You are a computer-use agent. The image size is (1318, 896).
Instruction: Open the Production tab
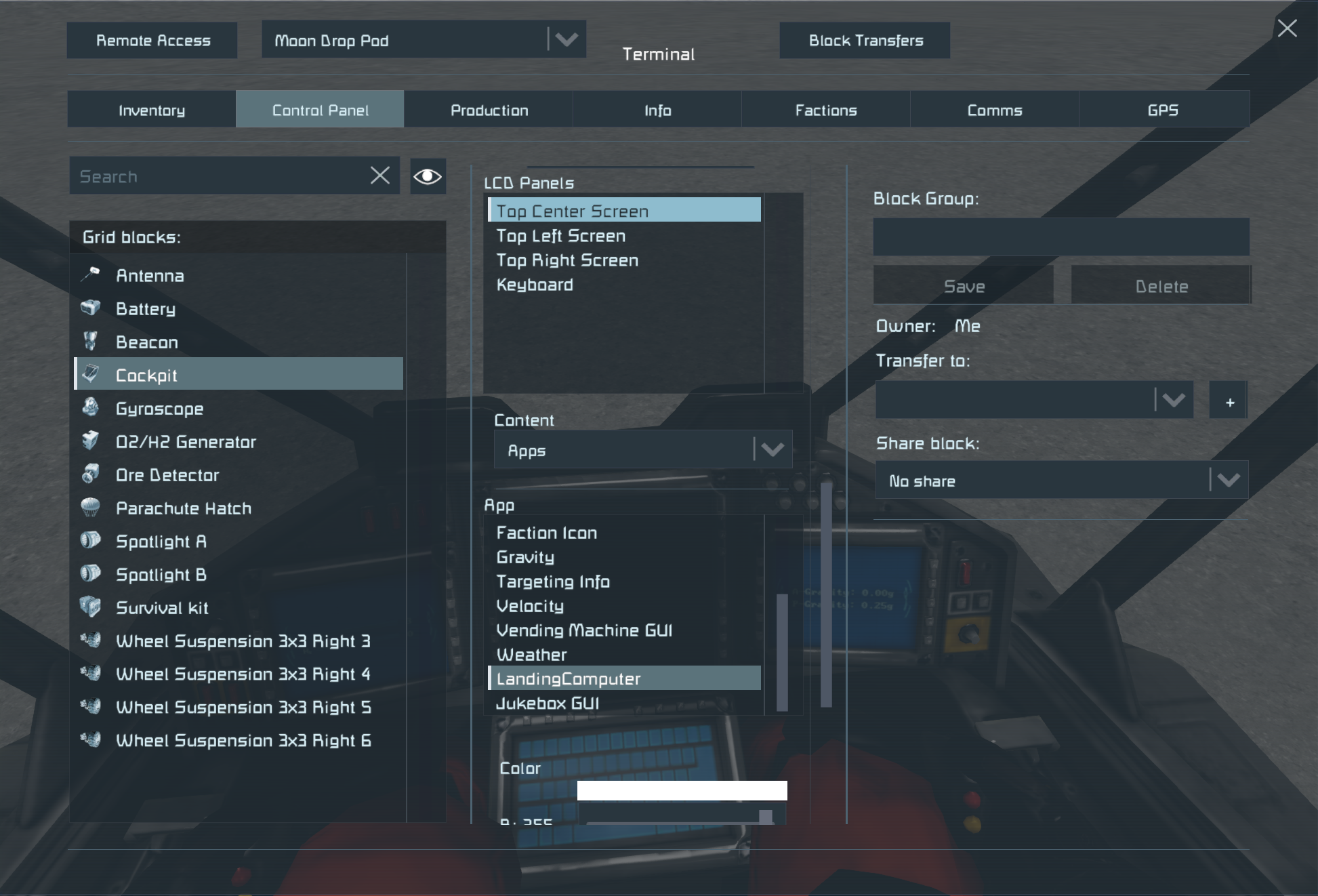(x=489, y=110)
